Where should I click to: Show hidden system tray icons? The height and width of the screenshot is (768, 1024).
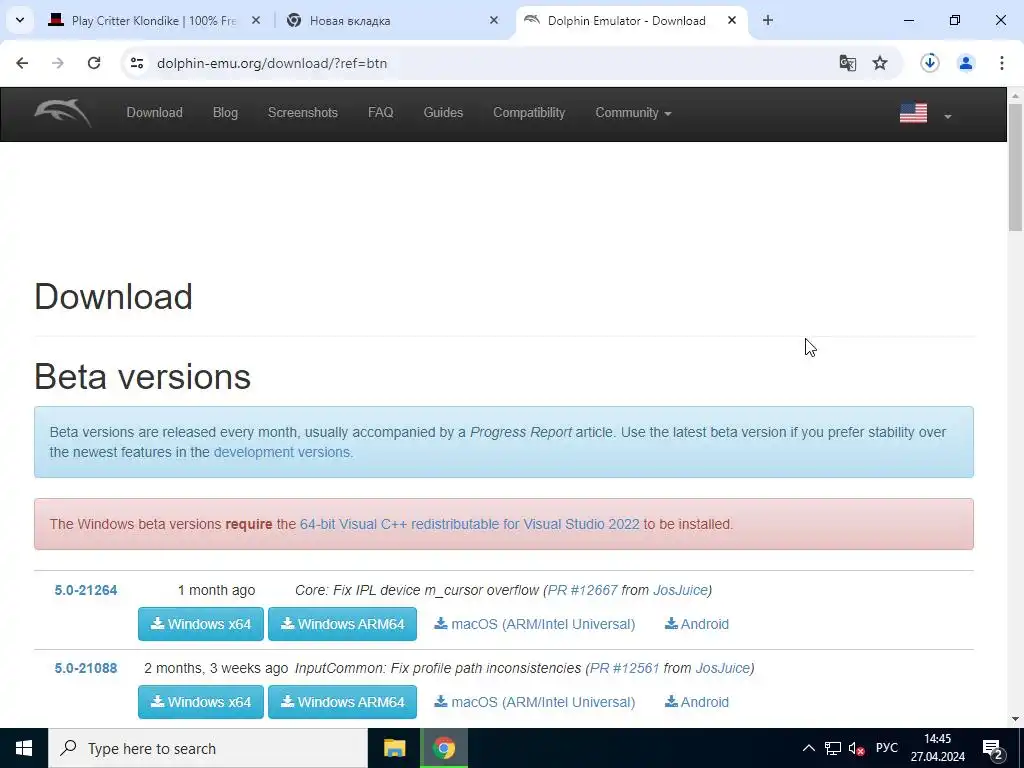coord(808,748)
